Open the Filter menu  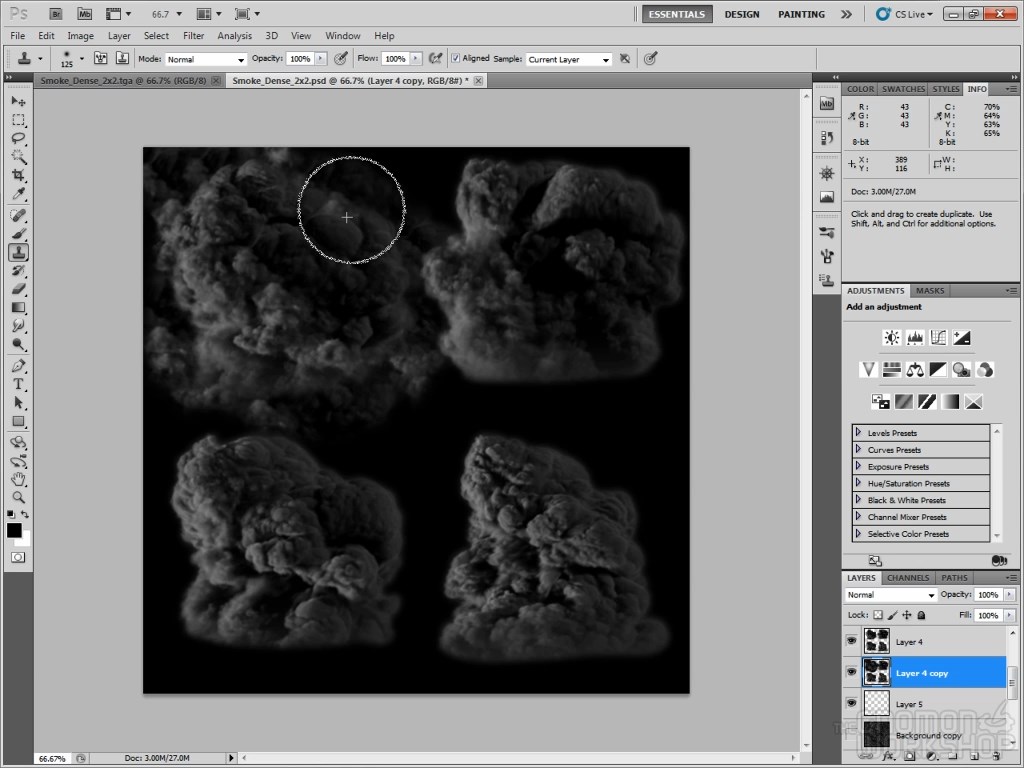tap(193, 36)
